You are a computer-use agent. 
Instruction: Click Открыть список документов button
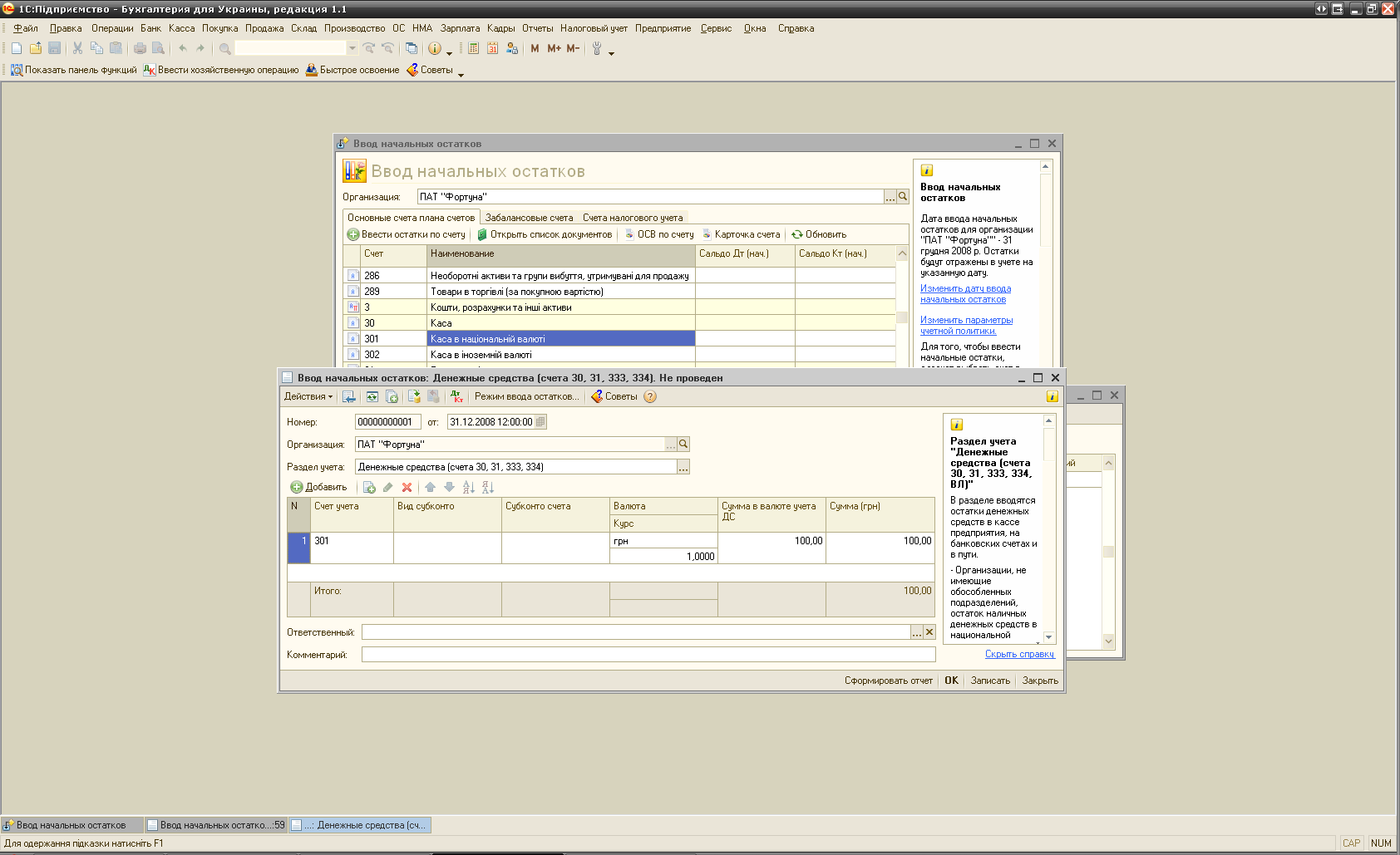tap(545, 234)
